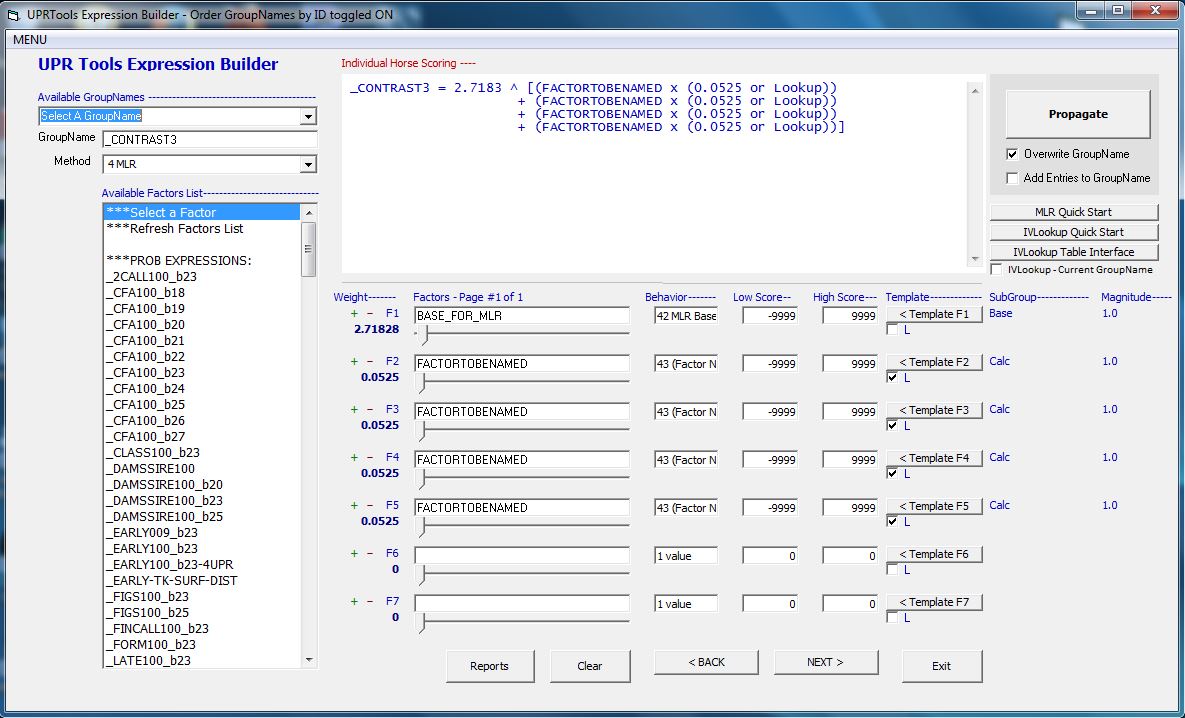Open F6 Behavior dropdown '1 value'

point(686,556)
